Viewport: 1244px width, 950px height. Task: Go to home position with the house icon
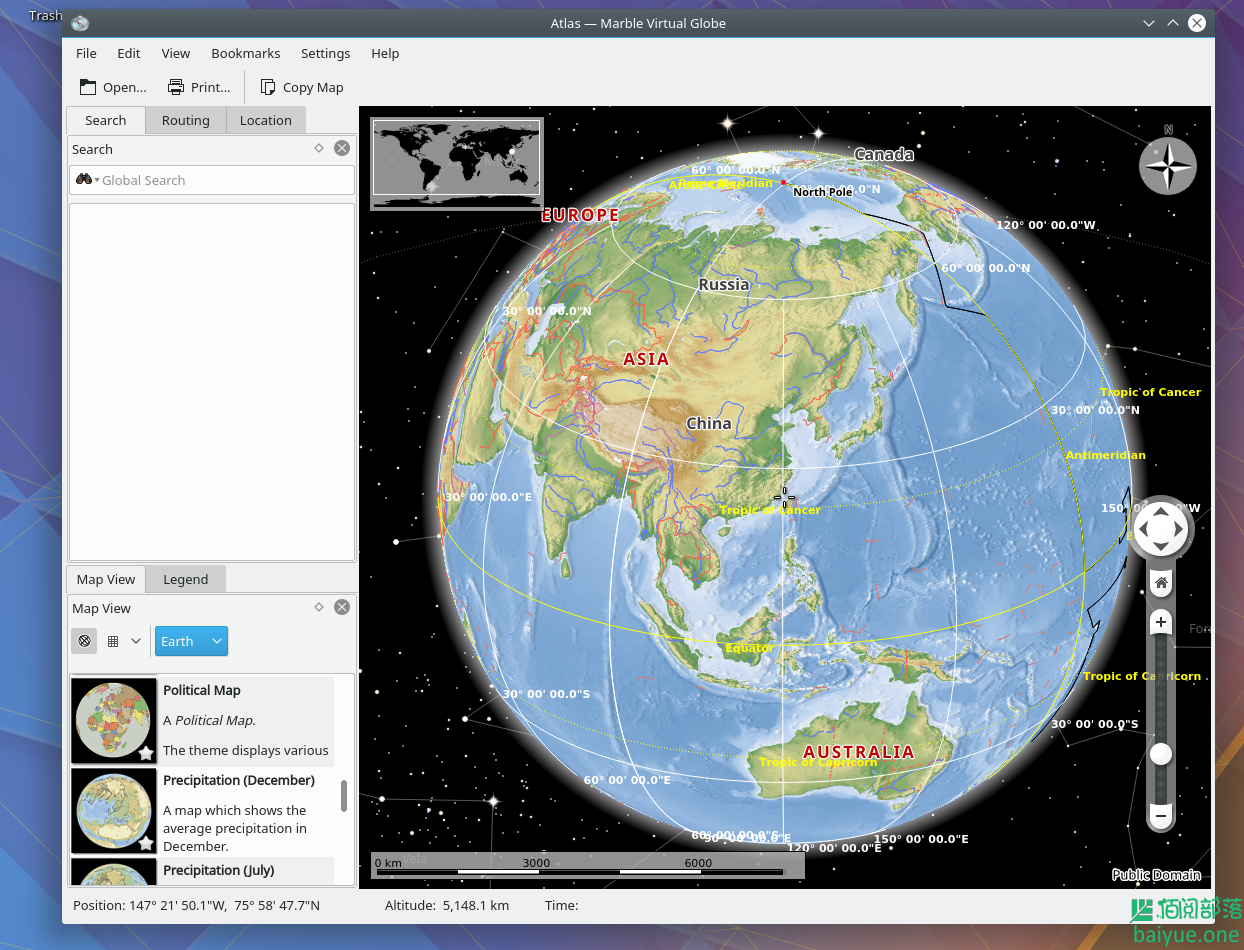pos(1161,582)
